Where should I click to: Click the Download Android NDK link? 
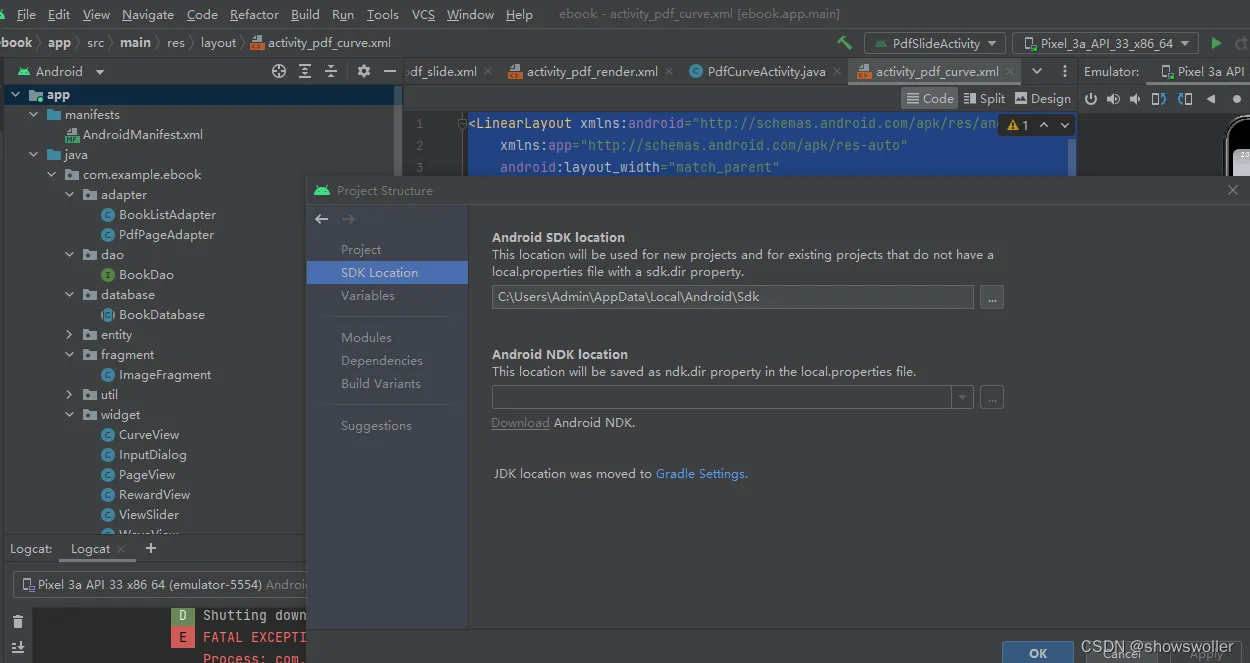(x=520, y=423)
